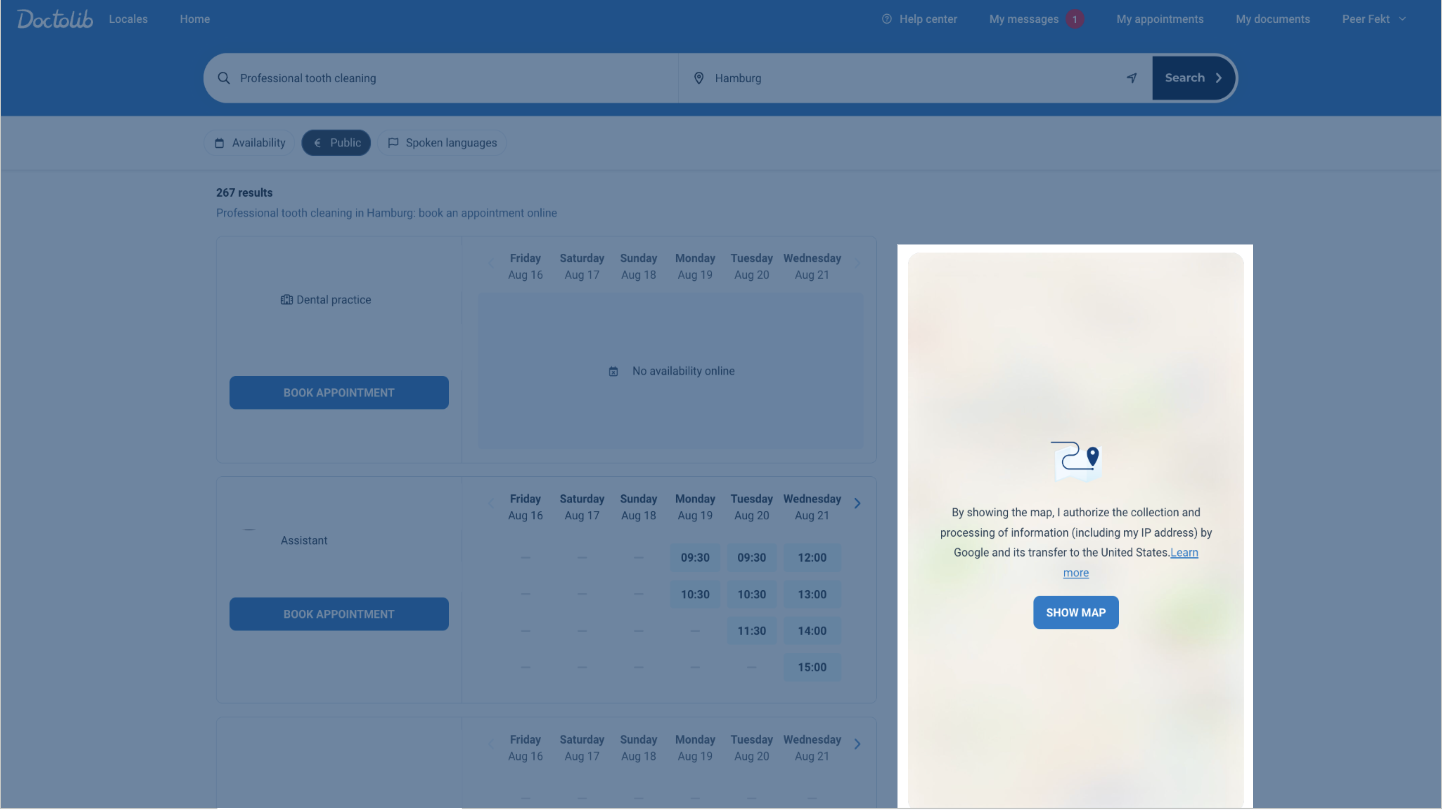The height and width of the screenshot is (810, 1442).
Task: Expand the Peer Fekt account menu
Action: (x=1373, y=19)
